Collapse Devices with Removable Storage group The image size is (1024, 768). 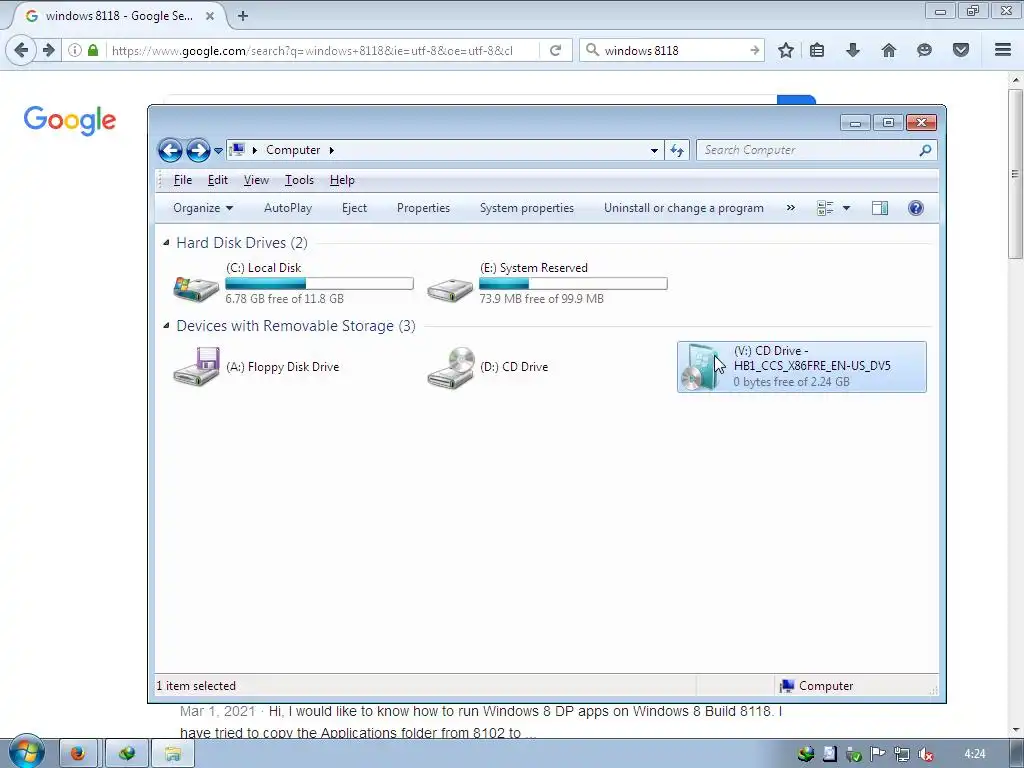click(166, 325)
